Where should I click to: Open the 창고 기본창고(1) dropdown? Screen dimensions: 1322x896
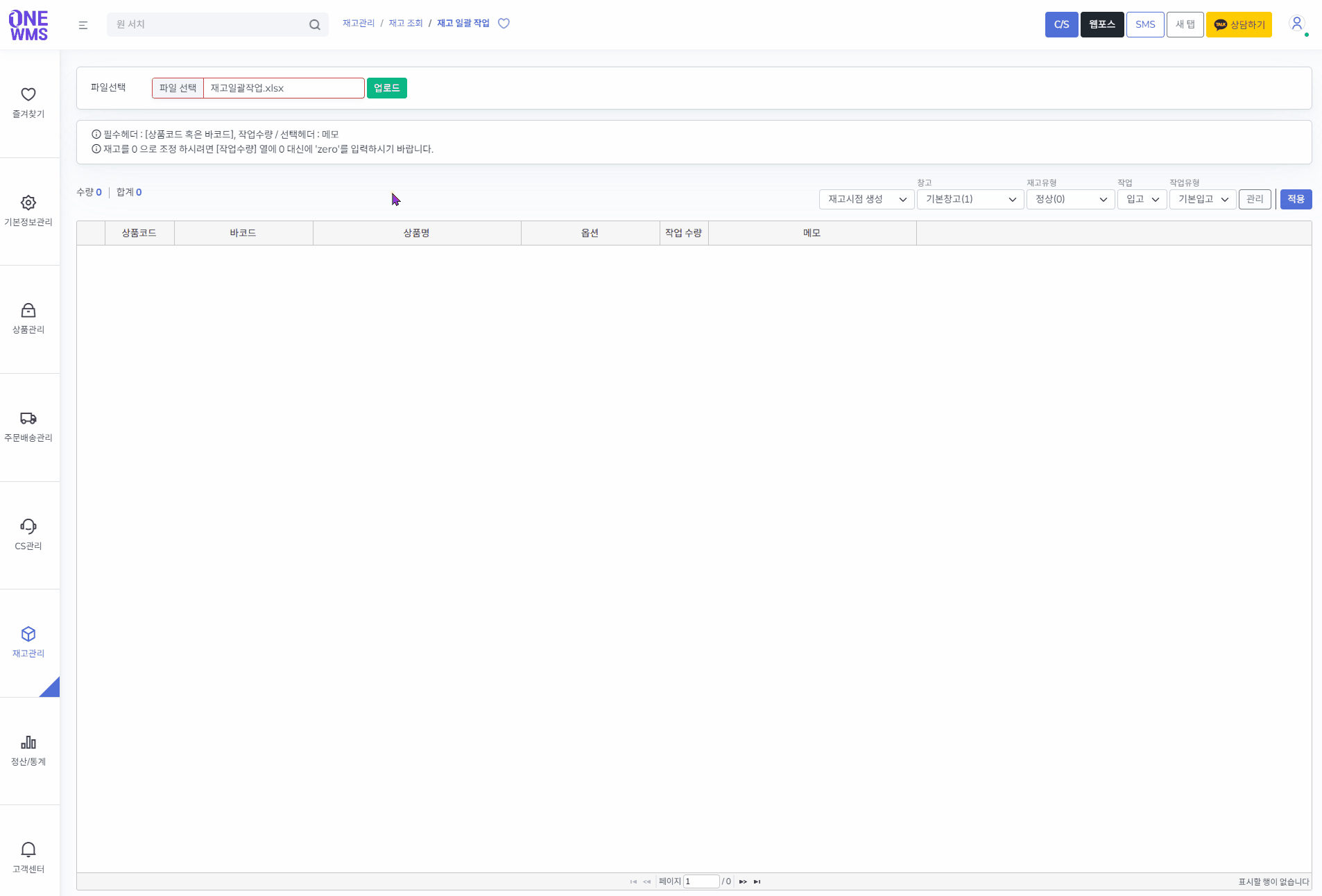click(970, 199)
